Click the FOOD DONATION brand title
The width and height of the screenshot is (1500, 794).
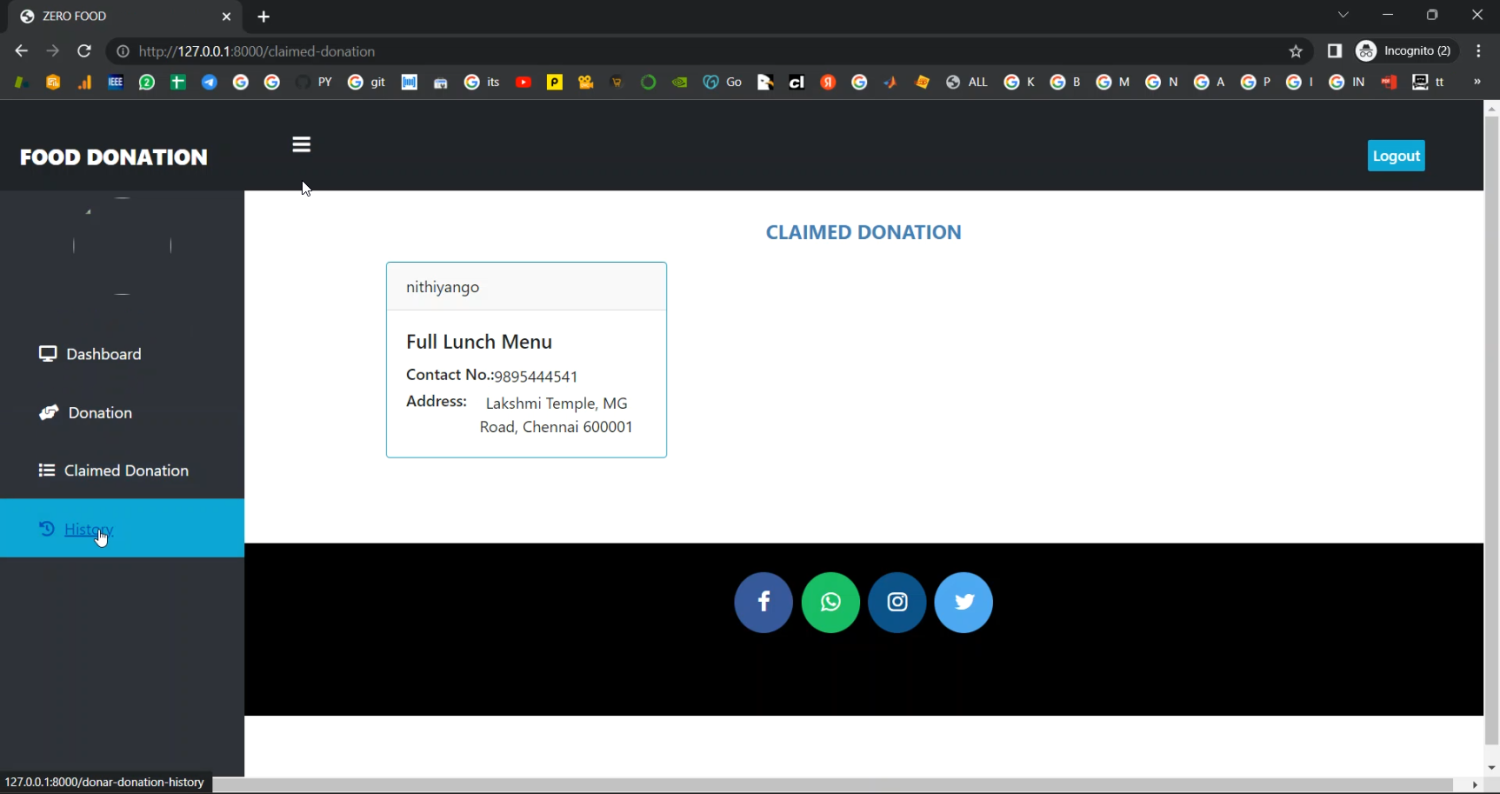114,157
